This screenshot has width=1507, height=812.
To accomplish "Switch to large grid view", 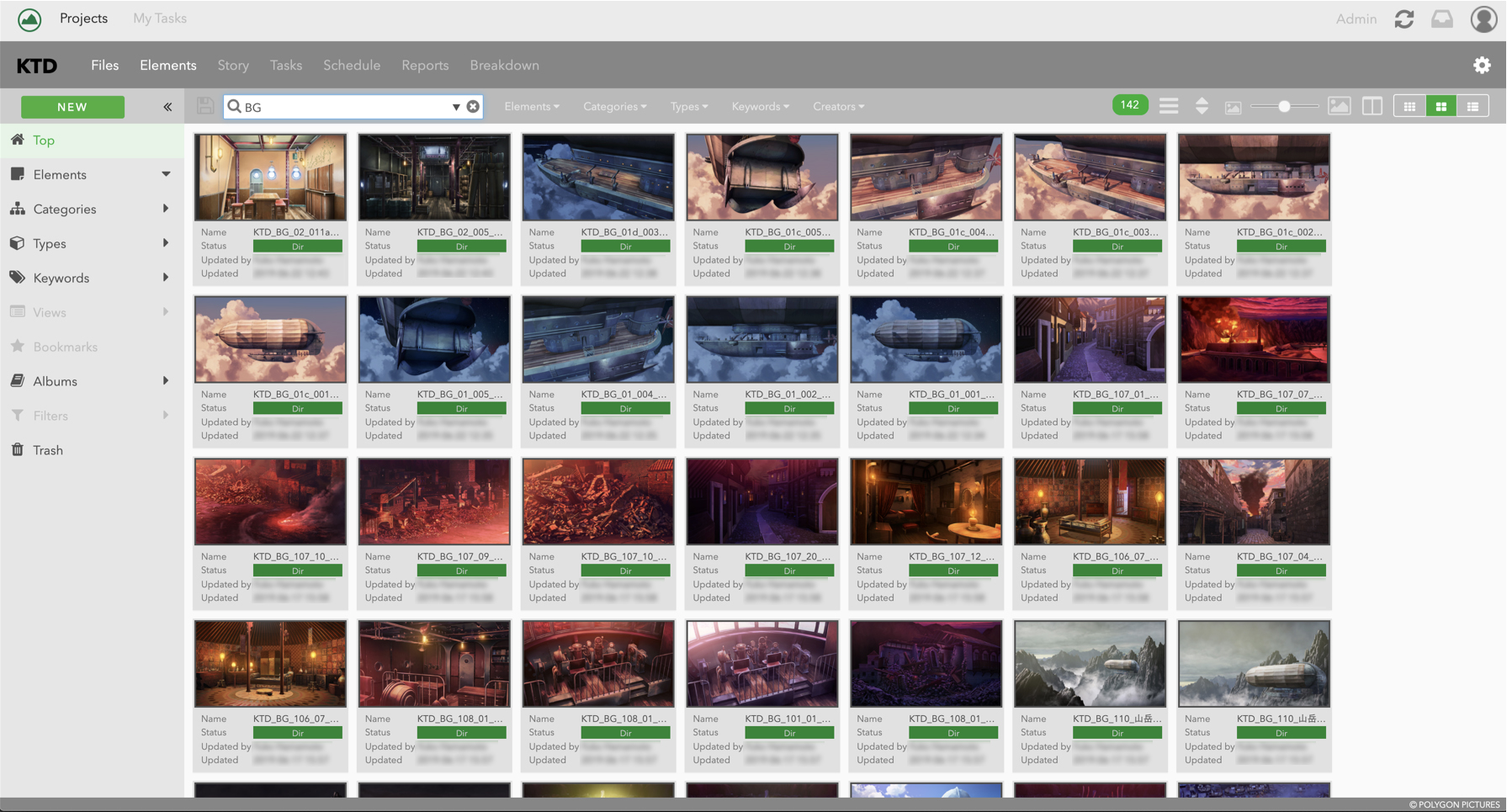I will pyautogui.click(x=1441, y=106).
